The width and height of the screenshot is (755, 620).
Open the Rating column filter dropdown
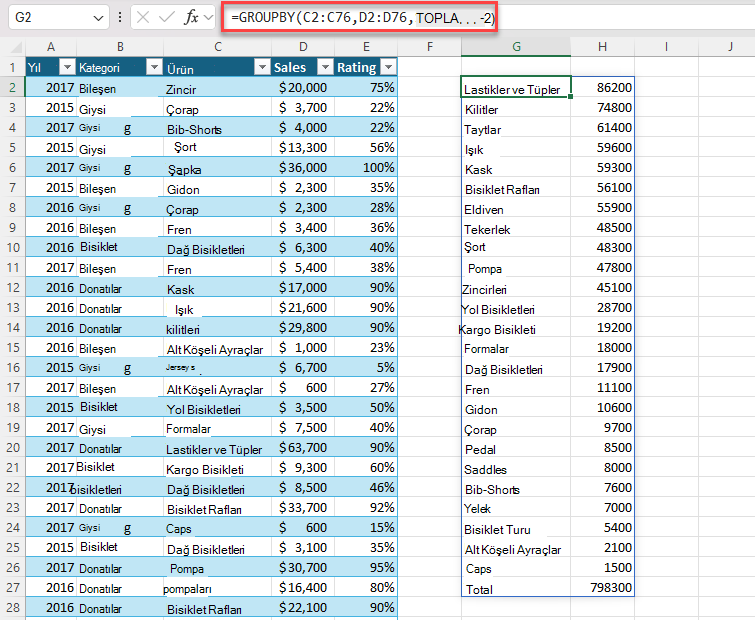(388, 67)
